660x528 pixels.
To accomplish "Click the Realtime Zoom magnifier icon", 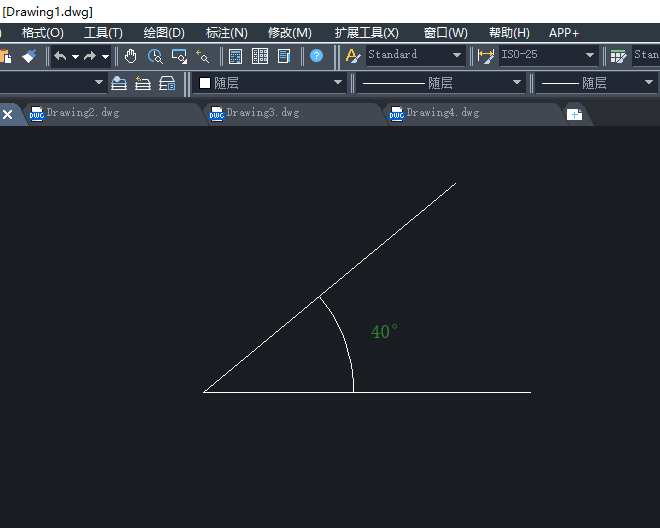I will pyautogui.click(x=155, y=56).
